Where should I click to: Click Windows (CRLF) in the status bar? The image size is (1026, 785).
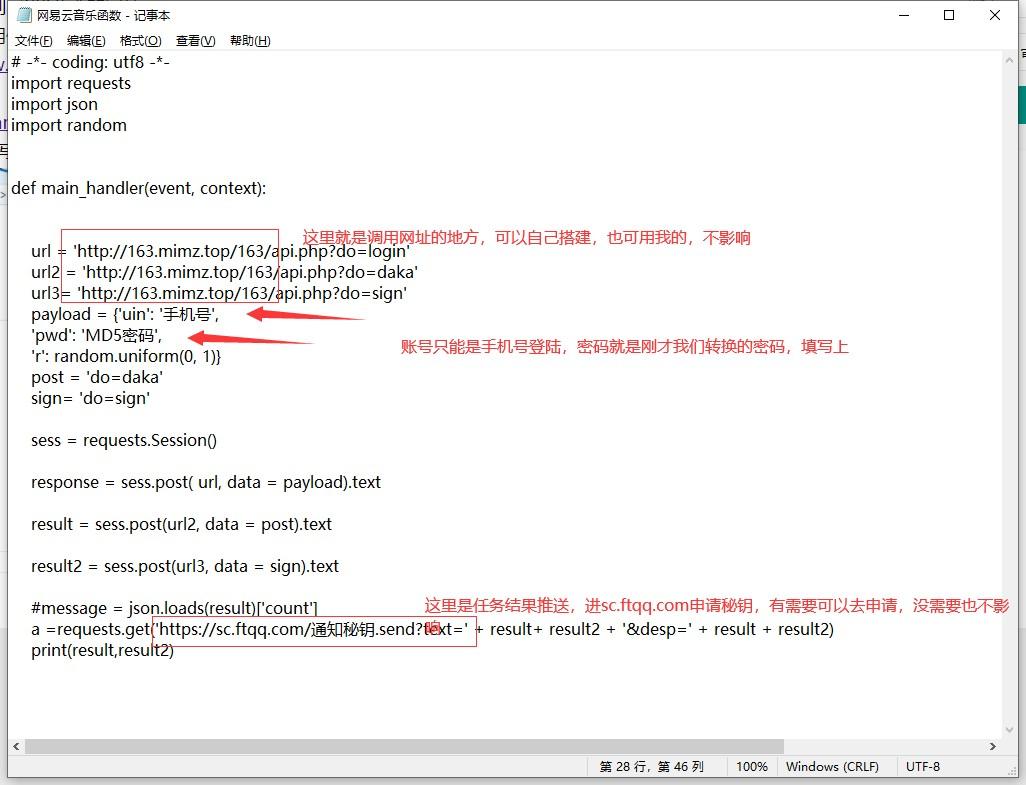pyautogui.click(x=832, y=767)
